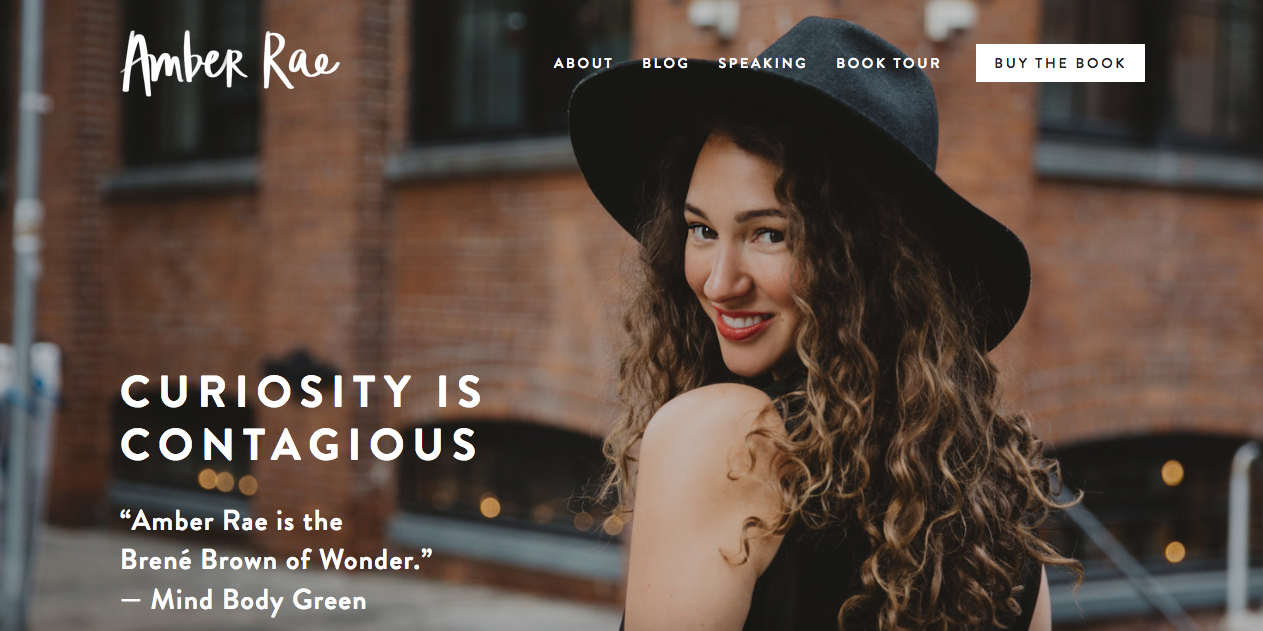Select BOOK TOUR in navigation
Viewport: 1263px width, 631px height.
pyautogui.click(x=888, y=63)
